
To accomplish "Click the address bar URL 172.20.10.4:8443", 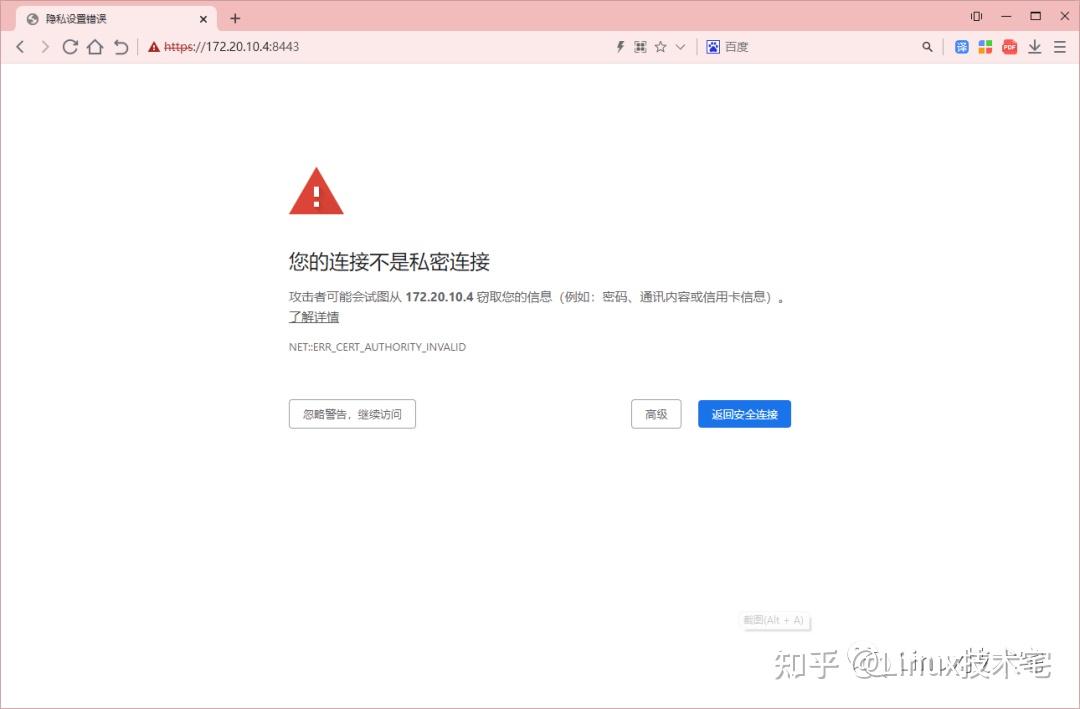I will [x=231, y=47].
